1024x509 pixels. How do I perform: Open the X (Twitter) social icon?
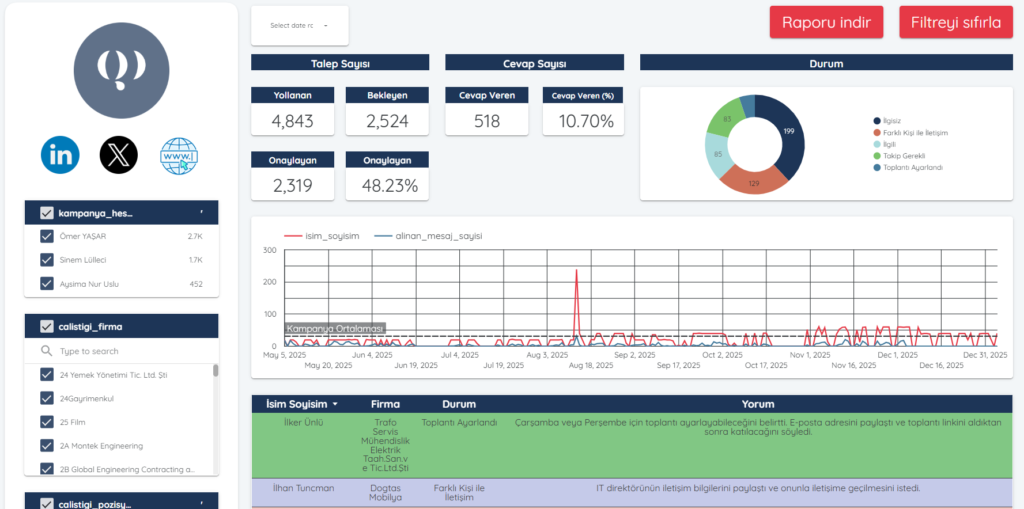[119, 154]
